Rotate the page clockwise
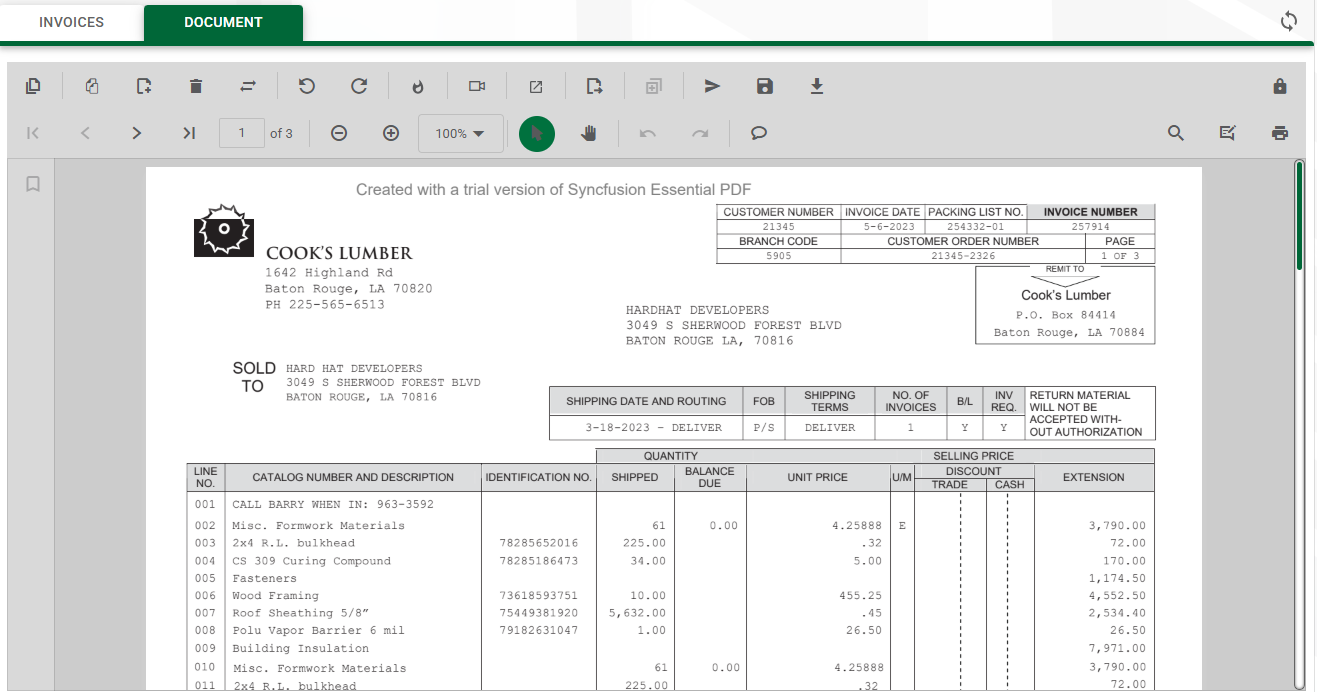 (x=359, y=86)
